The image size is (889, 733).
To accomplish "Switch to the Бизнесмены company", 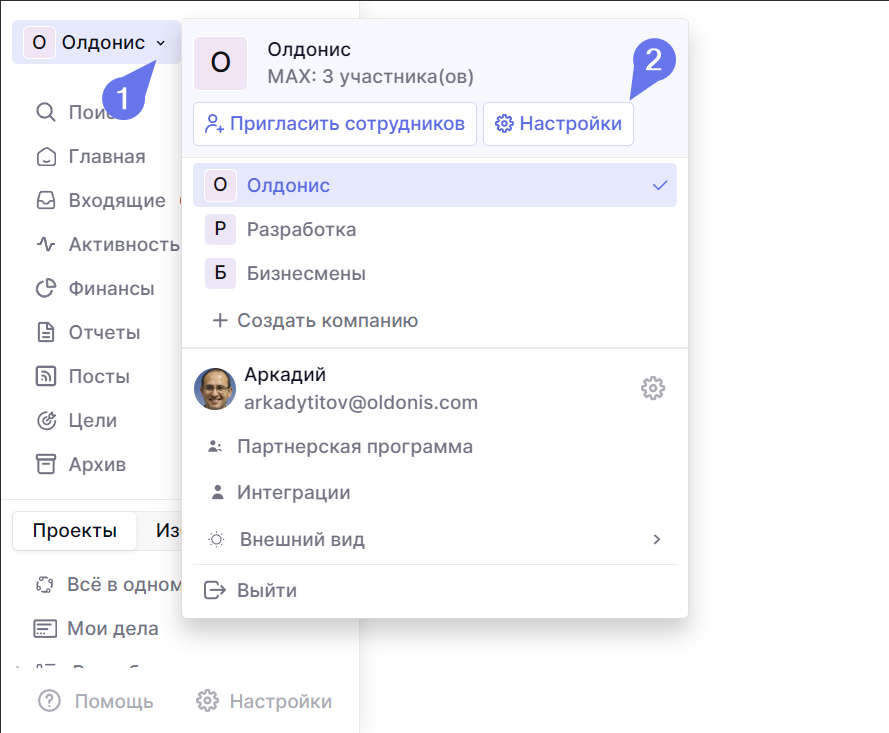I will [x=305, y=274].
